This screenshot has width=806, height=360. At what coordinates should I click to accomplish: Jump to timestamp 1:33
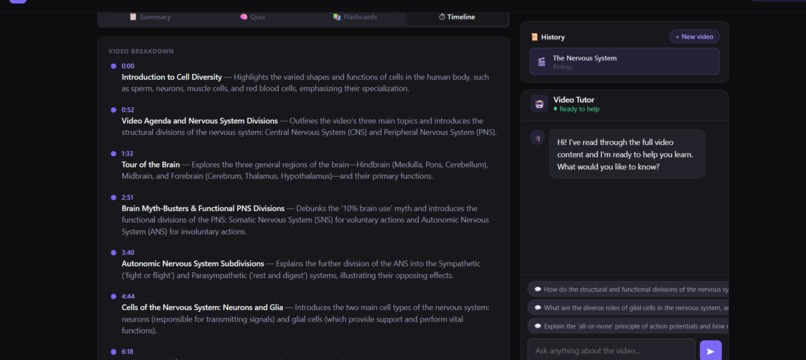(x=127, y=153)
